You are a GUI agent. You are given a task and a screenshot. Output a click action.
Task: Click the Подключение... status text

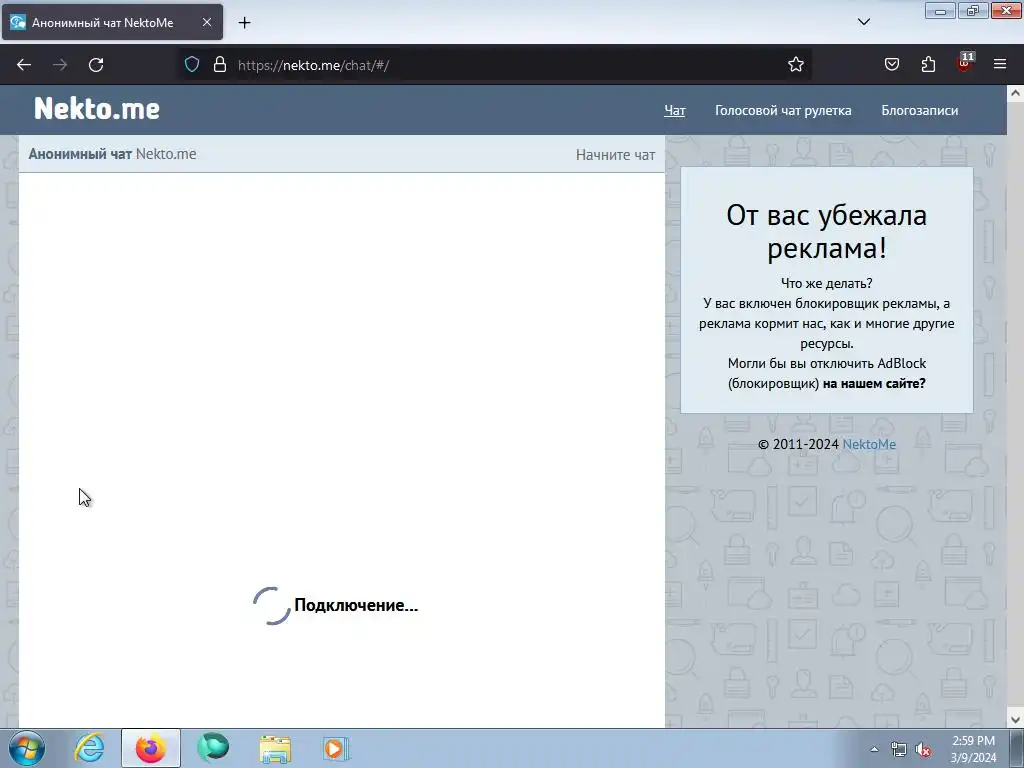356,605
